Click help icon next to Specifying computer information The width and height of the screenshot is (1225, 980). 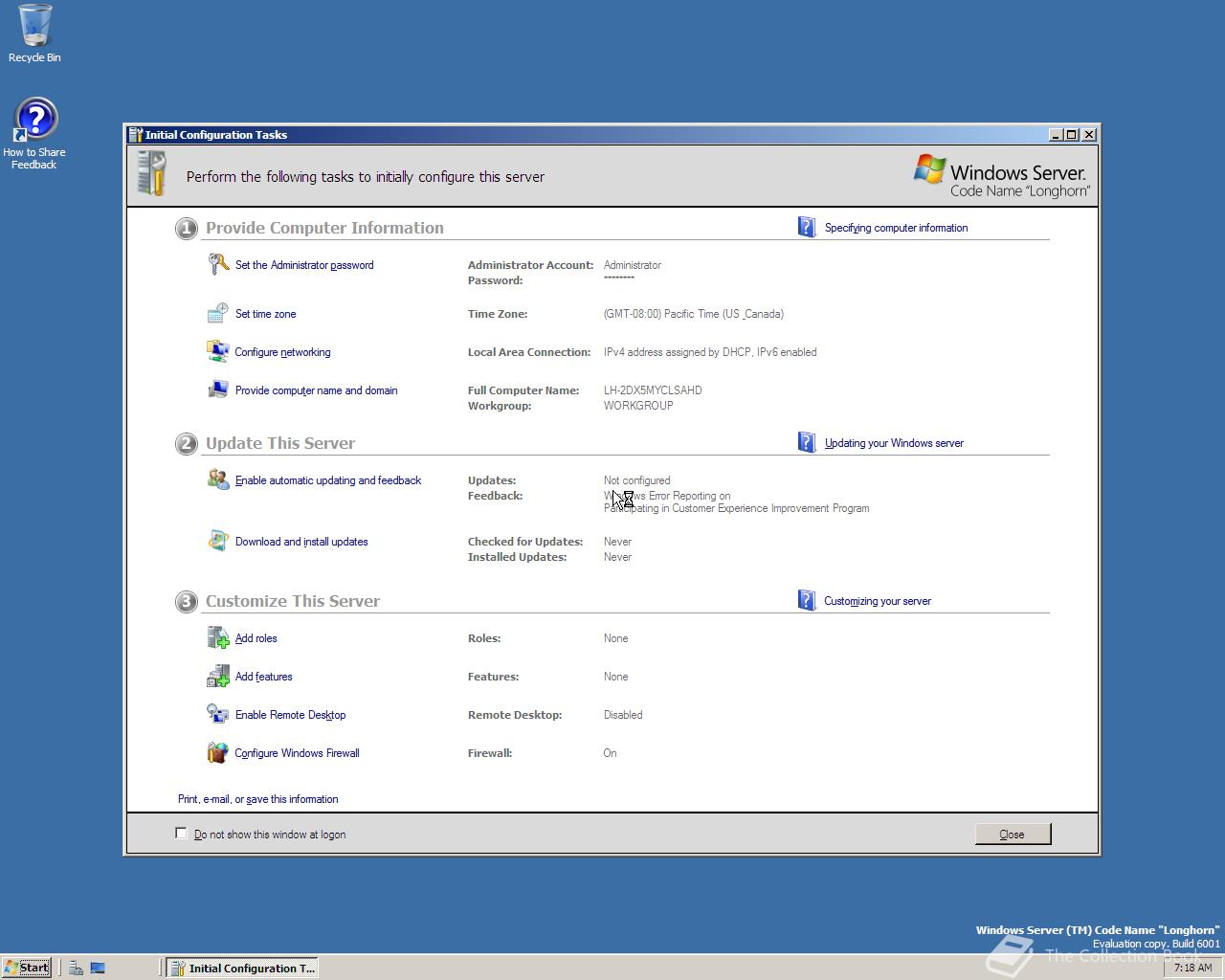[x=807, y=227]
